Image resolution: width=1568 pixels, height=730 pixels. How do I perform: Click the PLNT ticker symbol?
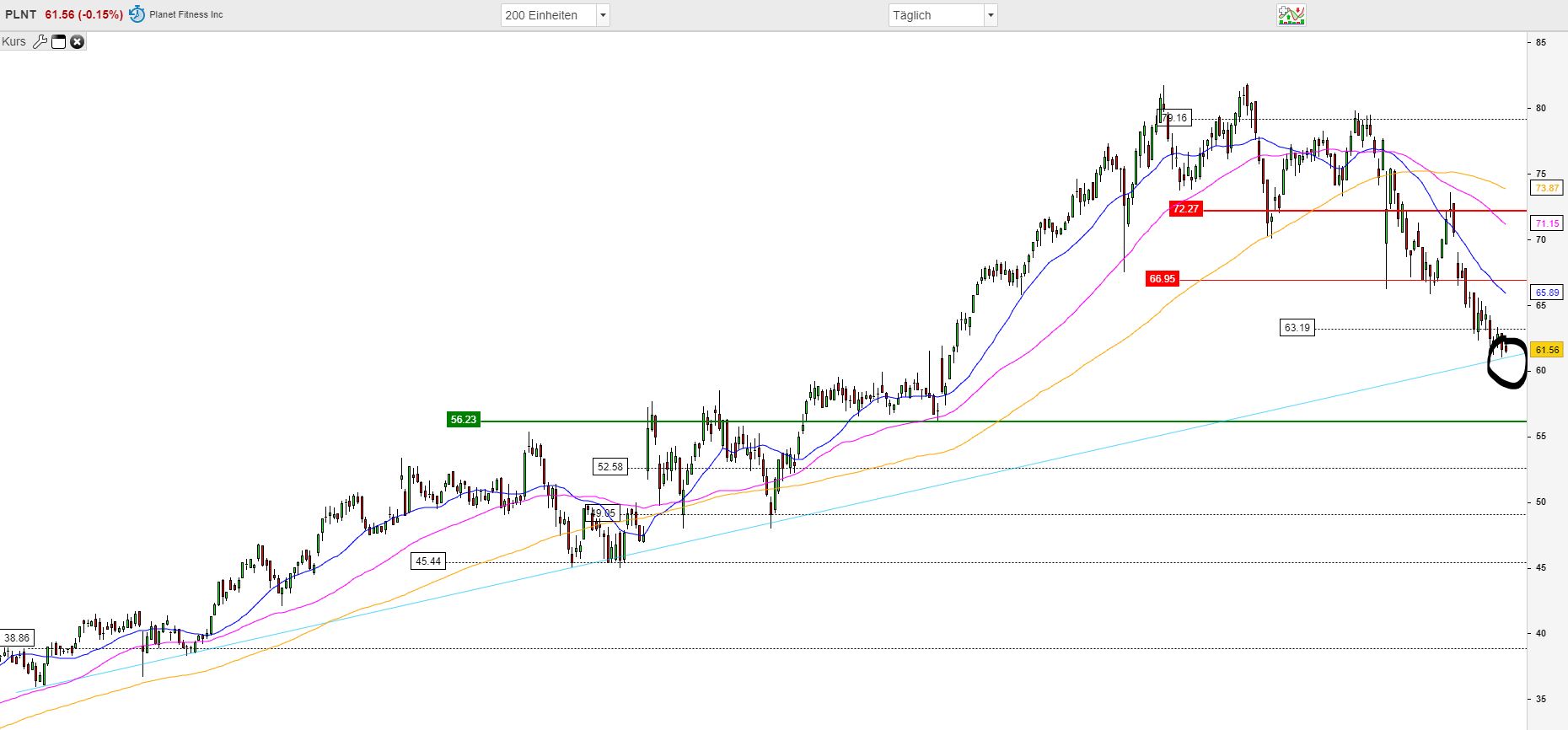20,14
